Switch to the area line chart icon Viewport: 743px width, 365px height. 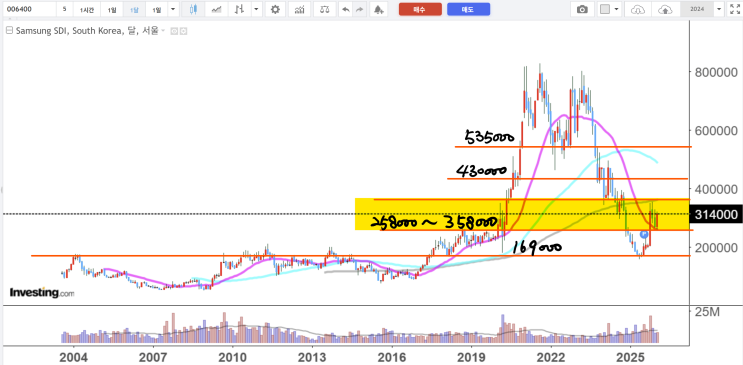click(x=217, y=9)
